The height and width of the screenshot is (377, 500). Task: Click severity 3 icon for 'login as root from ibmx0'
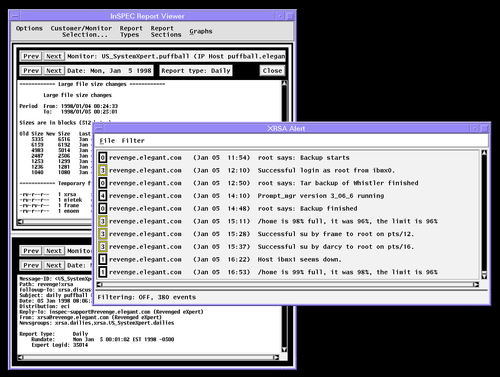103,170
